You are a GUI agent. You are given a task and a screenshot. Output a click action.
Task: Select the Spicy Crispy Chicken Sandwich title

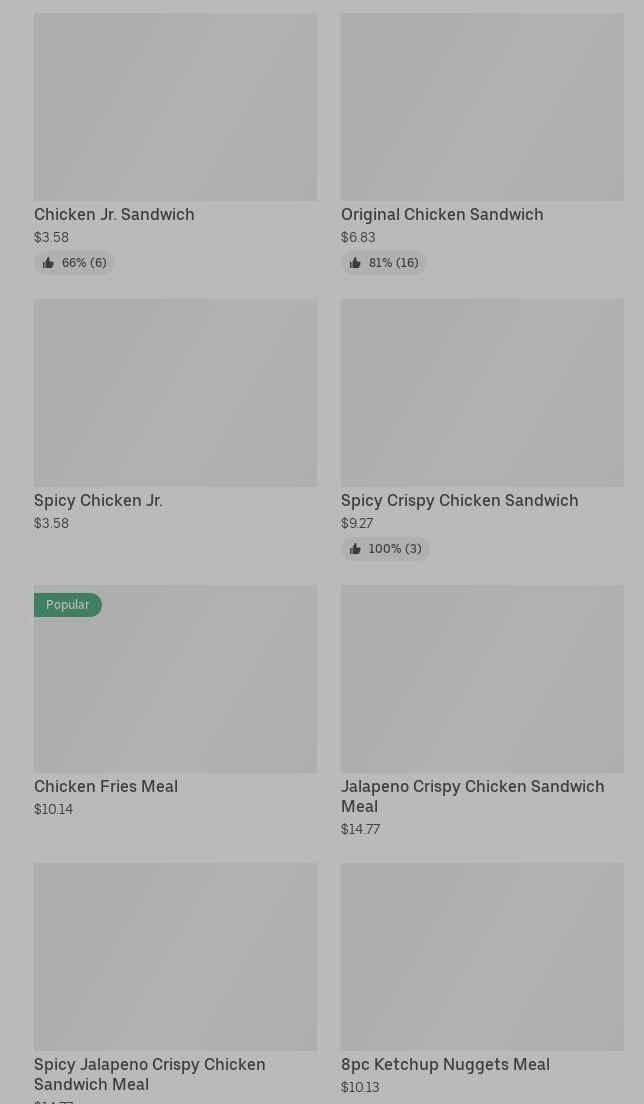tap(460, 501)
